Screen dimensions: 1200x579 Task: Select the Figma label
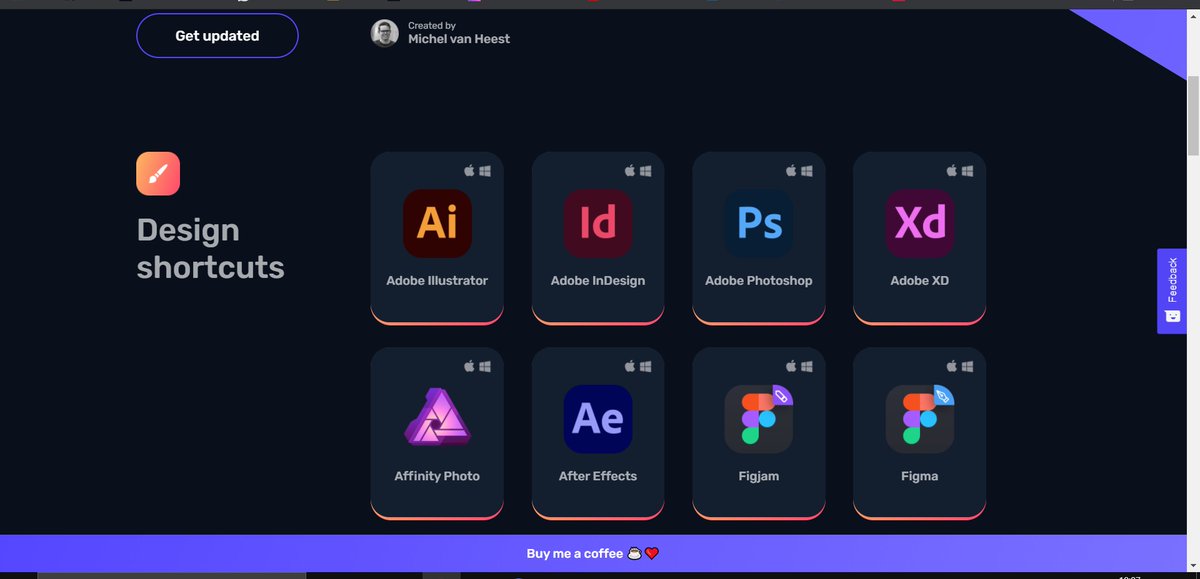point(920,476)
